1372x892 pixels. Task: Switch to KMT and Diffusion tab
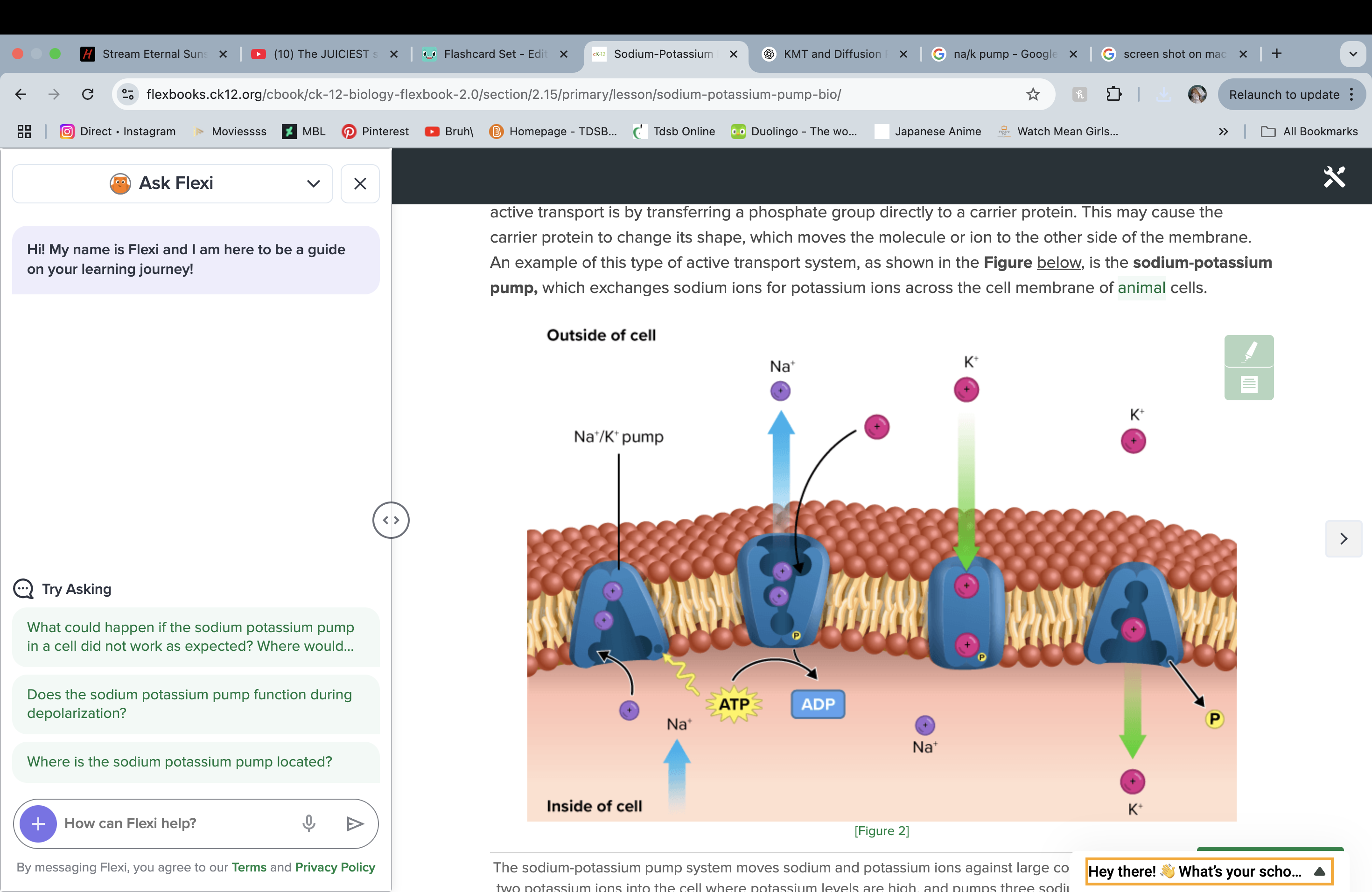(x=834, y=54)
